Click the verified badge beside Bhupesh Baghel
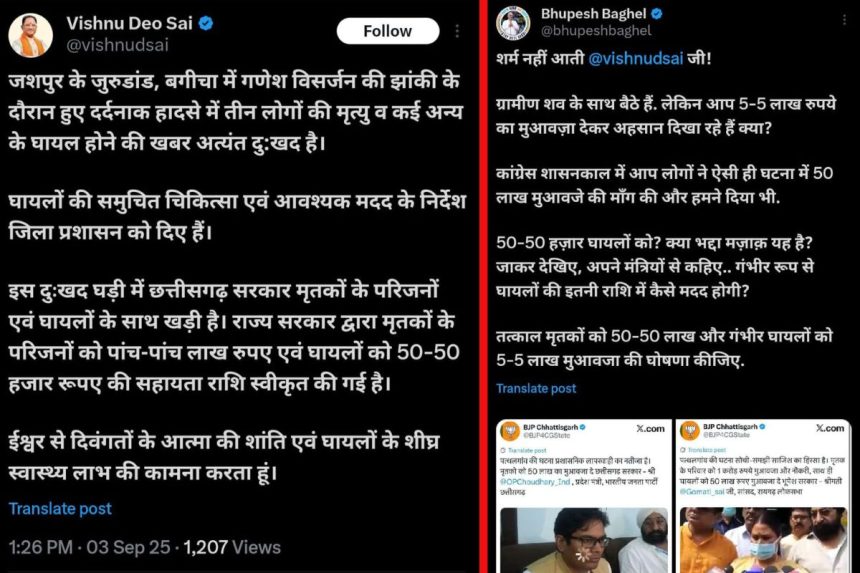The width and height of the screenshot is (860, 573). tap(657, 14)
